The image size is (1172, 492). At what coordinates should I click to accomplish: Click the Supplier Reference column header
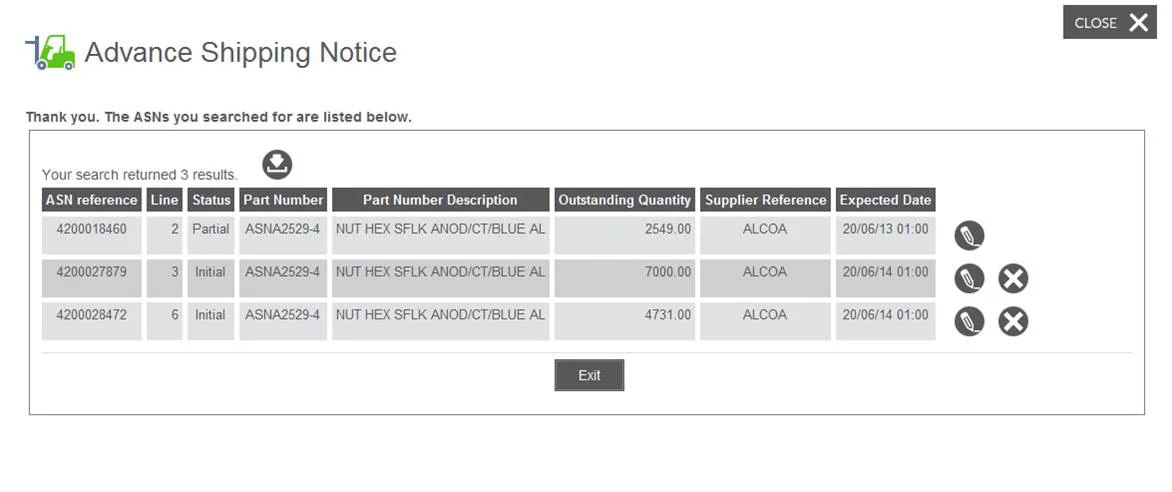point(765,200)
